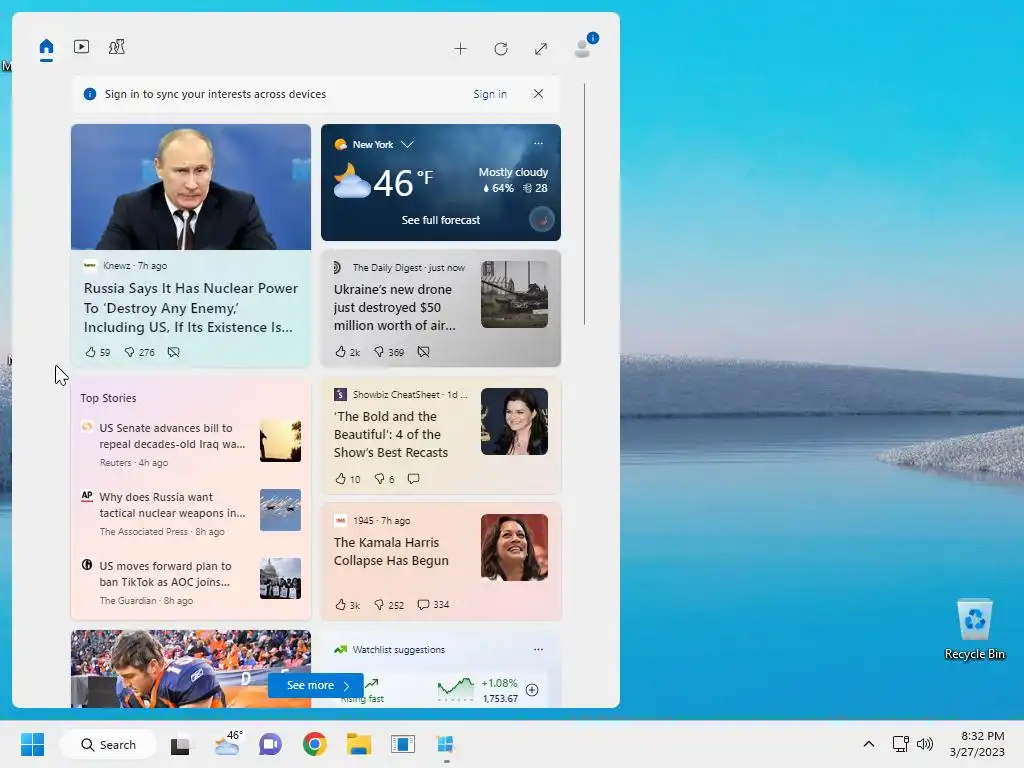This screenshot has width=1024, height=768.
Task: Expand the New York location dropdown
Action: click(408, 144)
